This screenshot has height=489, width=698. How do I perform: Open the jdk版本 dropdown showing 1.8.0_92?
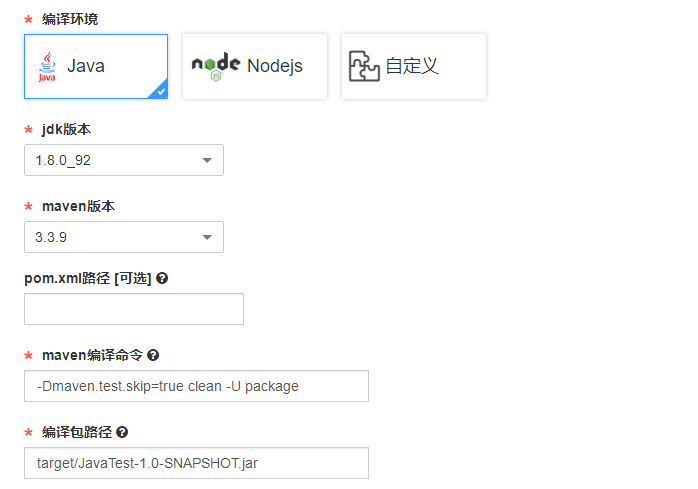(x=124, y=160)
